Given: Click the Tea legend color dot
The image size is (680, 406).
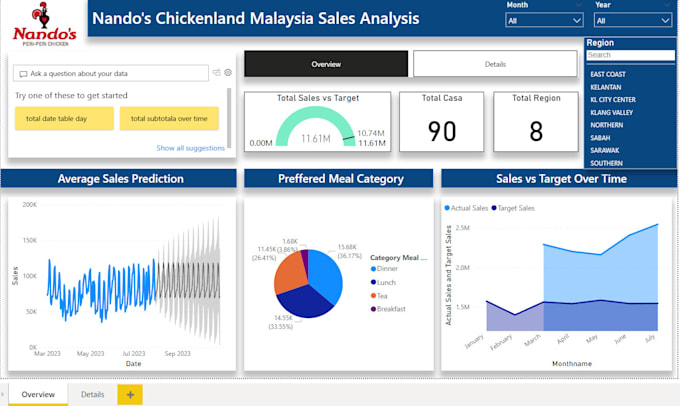Looking at the screenshot, I should click(373, 296).
